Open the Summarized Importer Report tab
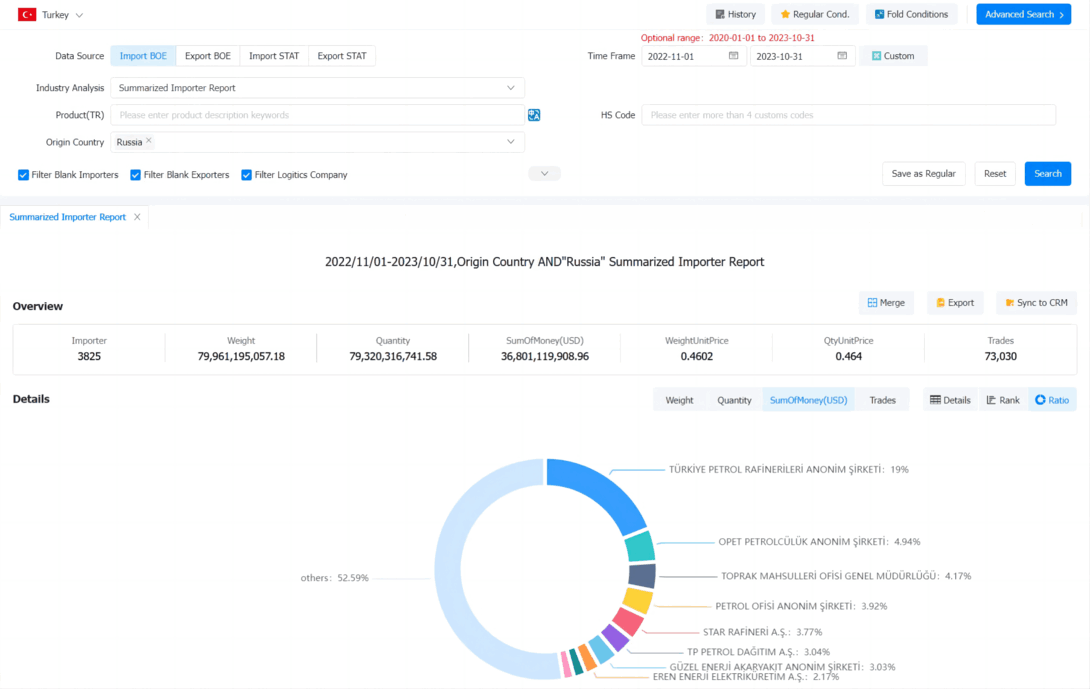Image resolution: width=1090 pixels, height=689 pixels. (67, 217)
